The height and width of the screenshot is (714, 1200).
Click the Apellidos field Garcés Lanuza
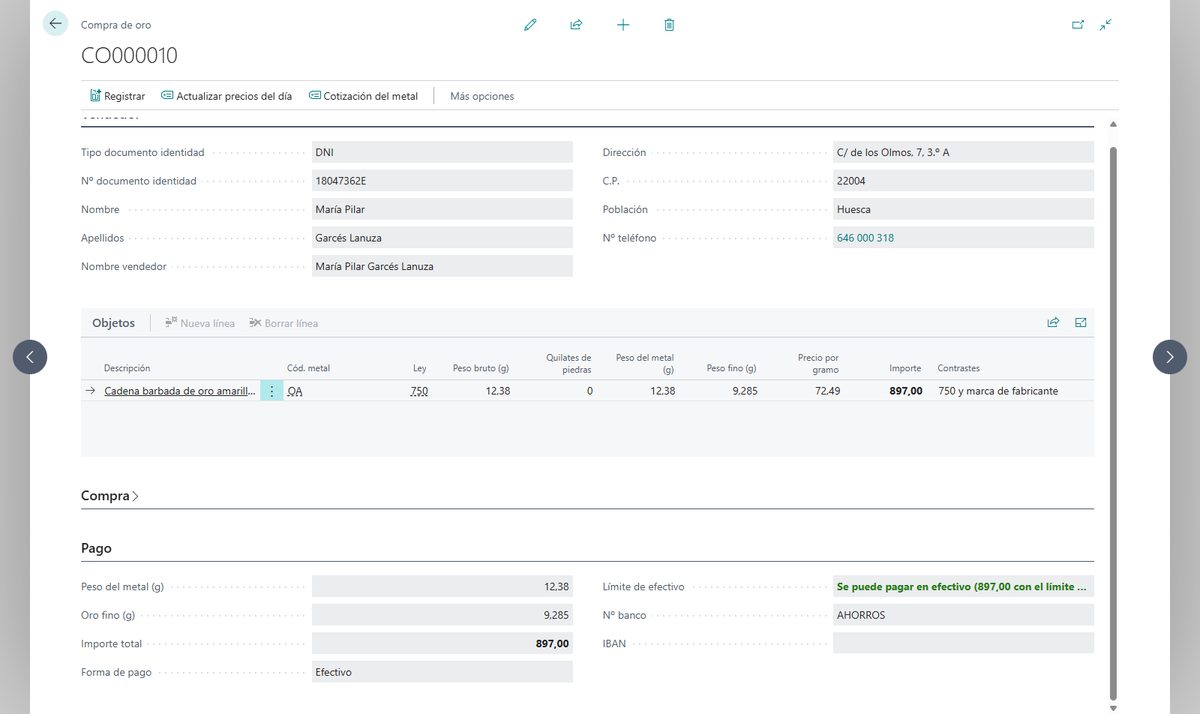(x=442, y=238)
